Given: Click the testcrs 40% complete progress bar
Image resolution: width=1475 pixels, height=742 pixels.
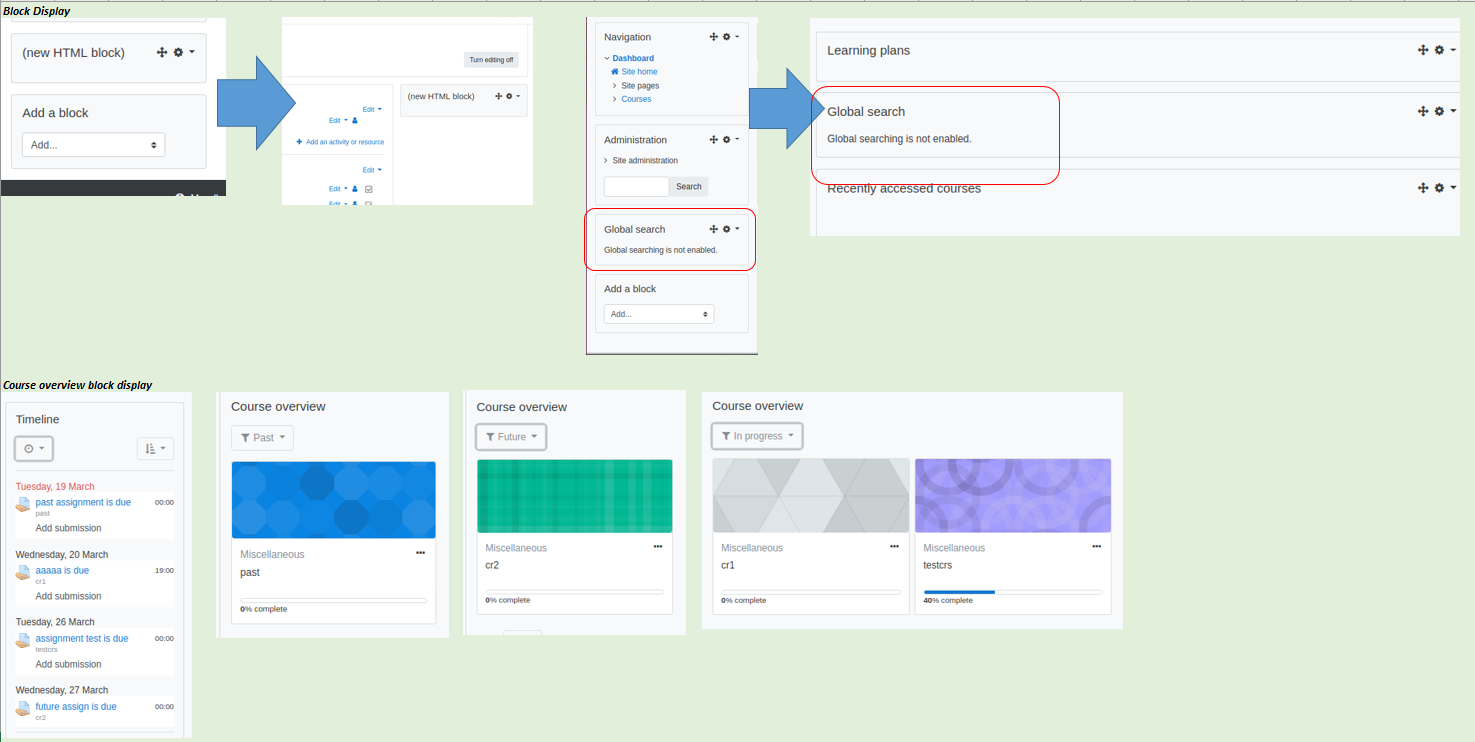Looking at the screenshot, I should (1012, 592).
